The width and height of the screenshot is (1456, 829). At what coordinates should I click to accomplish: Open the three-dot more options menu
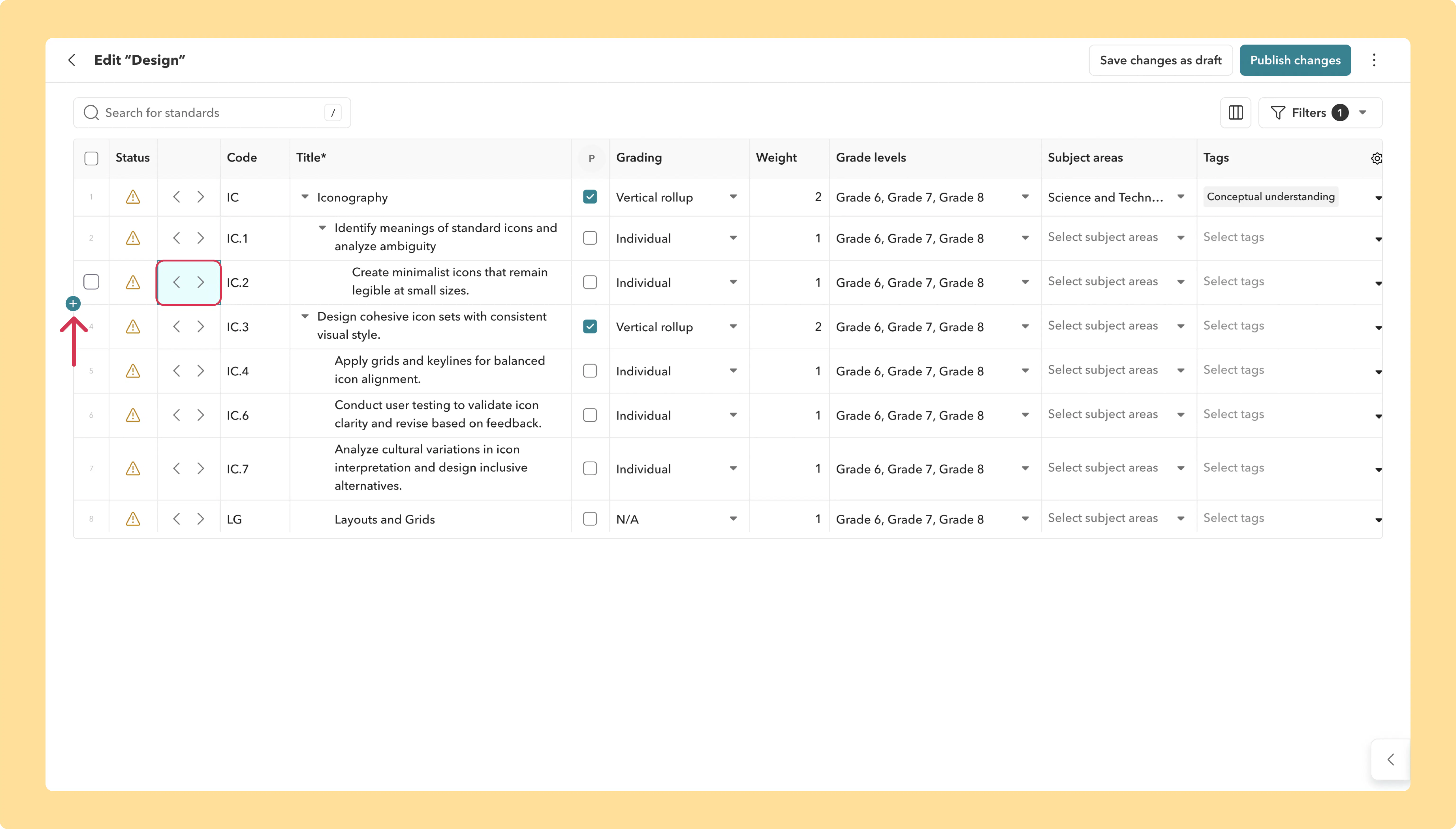pyautogui.click(x=1374, y=60)
